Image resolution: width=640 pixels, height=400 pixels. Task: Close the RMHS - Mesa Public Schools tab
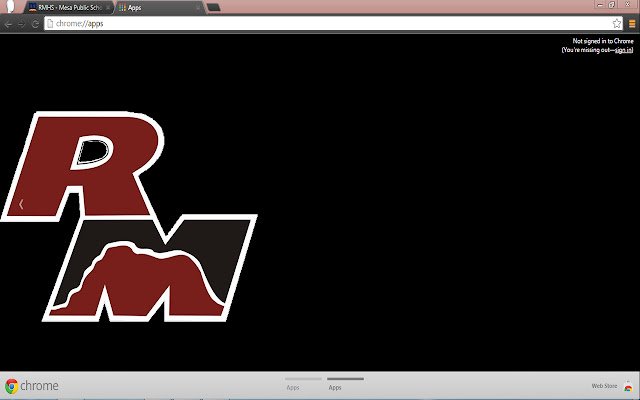pos(108,8)
